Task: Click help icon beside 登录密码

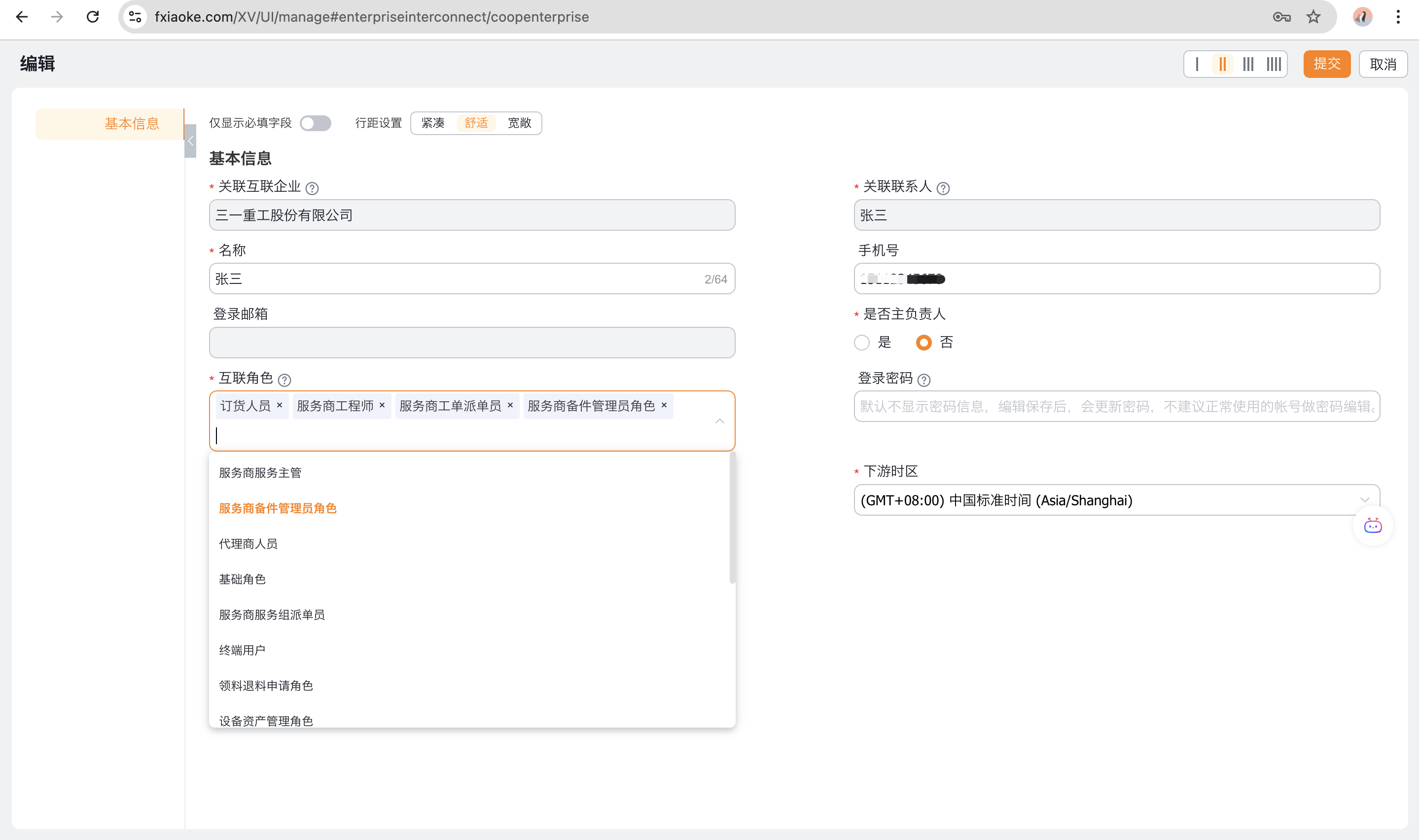Action: point(924,380)
